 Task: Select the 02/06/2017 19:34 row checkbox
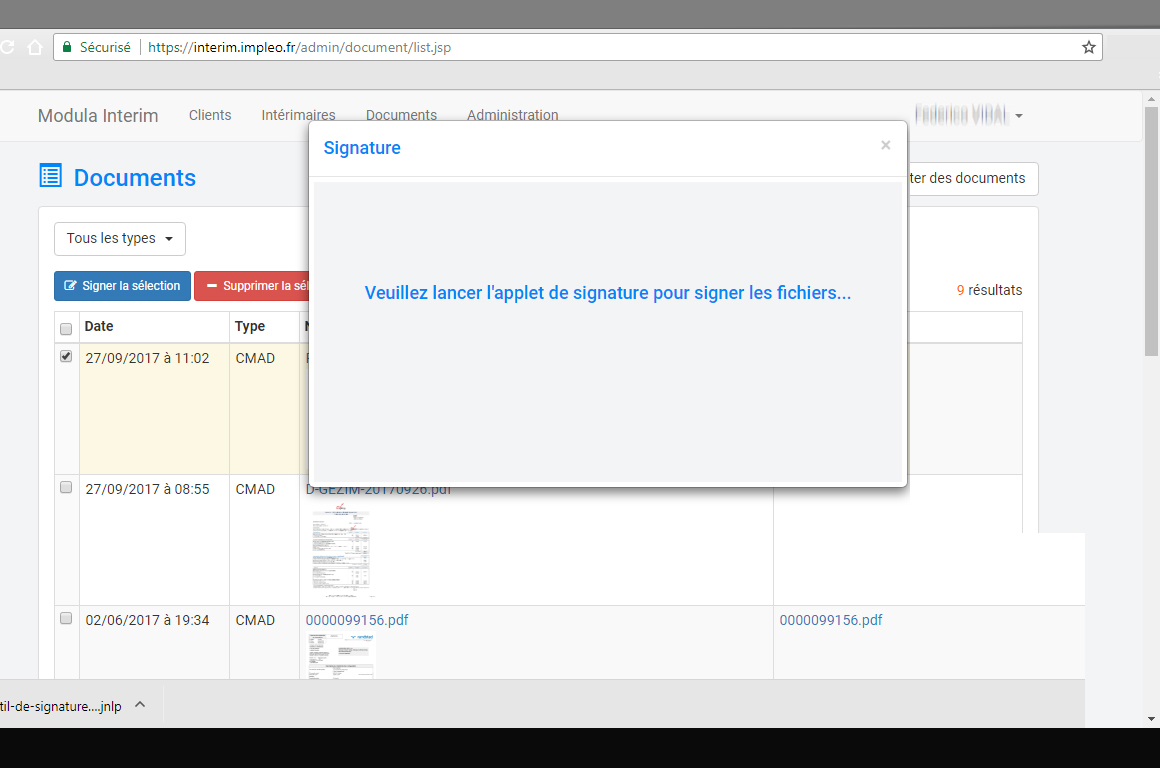tap(66, 618)
